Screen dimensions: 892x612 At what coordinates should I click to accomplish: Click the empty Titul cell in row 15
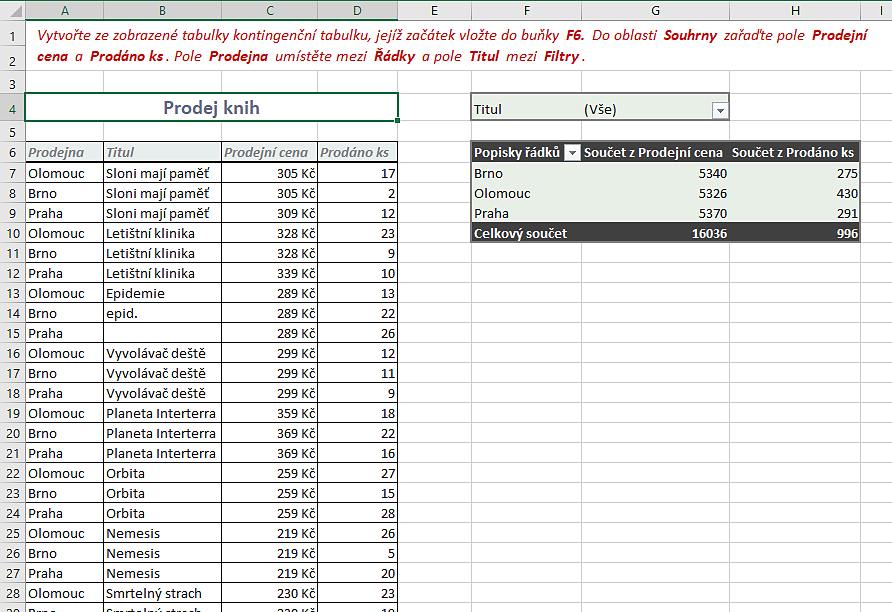pyautogui.click(x=160, y=333)
